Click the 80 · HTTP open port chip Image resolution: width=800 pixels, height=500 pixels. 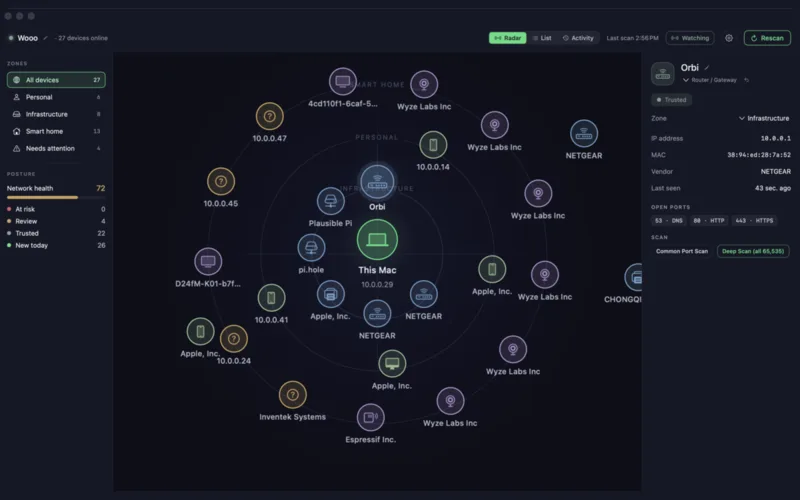click(709, 220)
